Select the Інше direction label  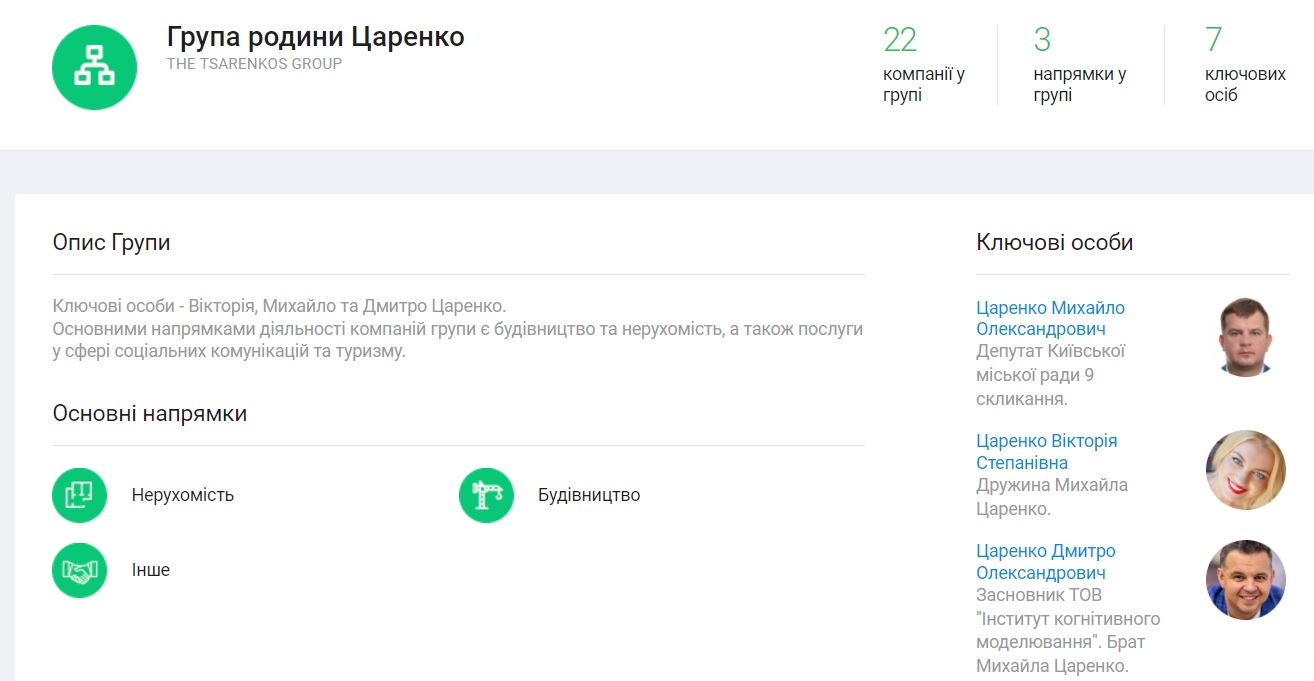click(151, 570)
